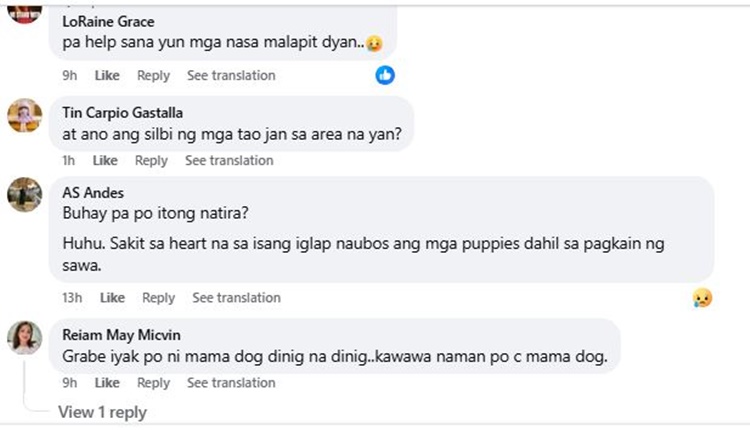This screenshot has height=430, width=750.
Task: See translation of Reiam May Micvin's comment
Action: (x=230, y=382)
